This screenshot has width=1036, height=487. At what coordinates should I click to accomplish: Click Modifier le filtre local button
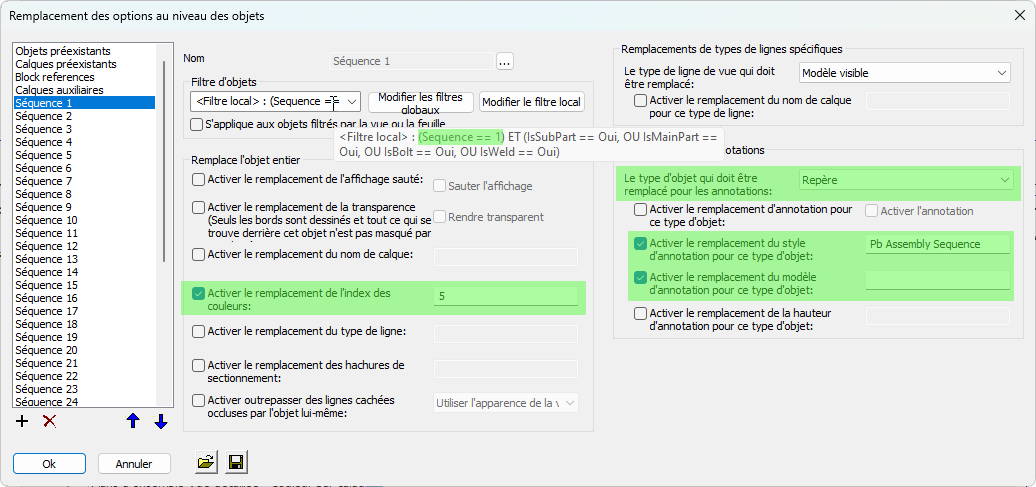[531, 102]
